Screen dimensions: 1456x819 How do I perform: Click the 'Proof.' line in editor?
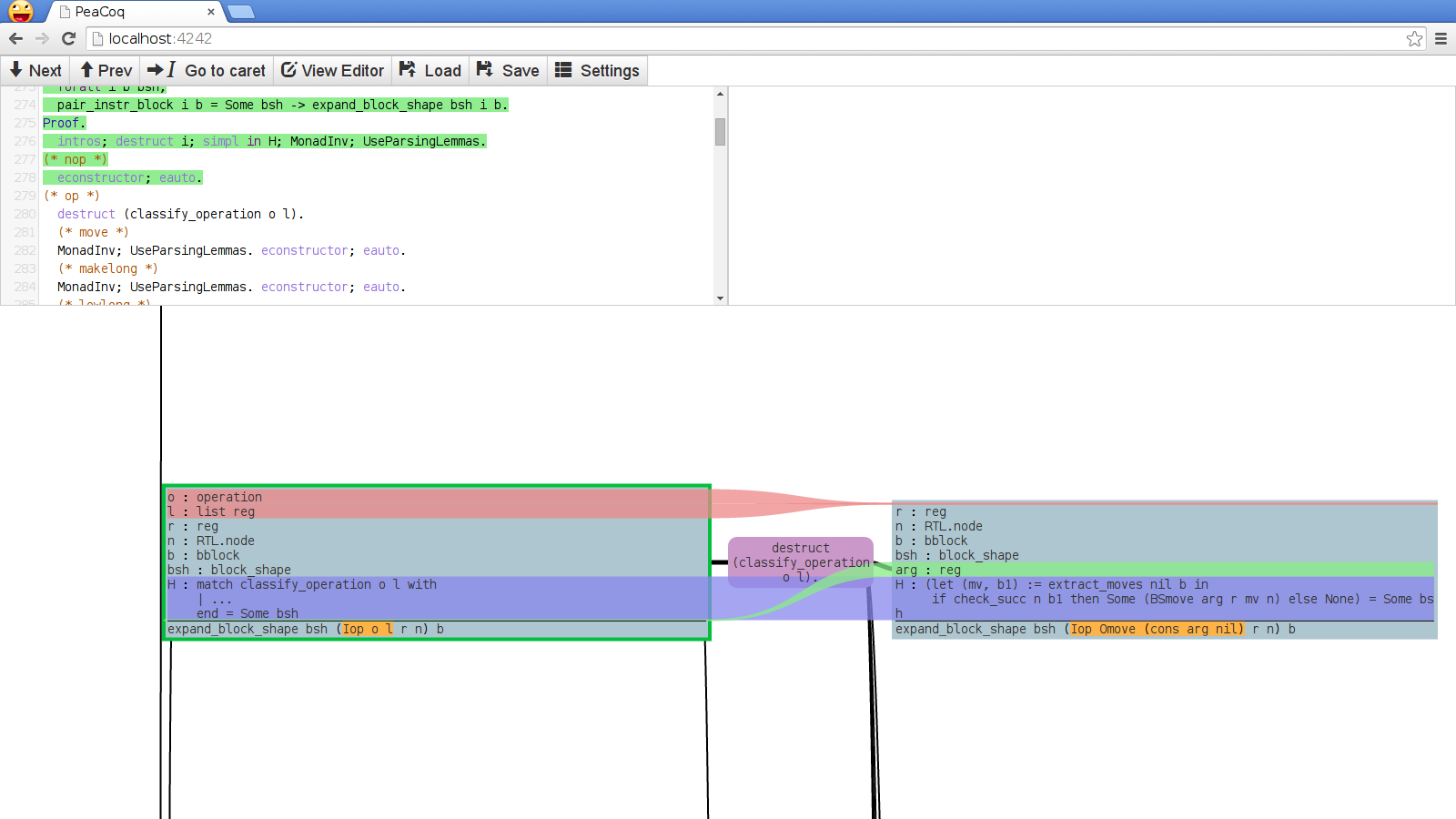(x=64, y=123)
